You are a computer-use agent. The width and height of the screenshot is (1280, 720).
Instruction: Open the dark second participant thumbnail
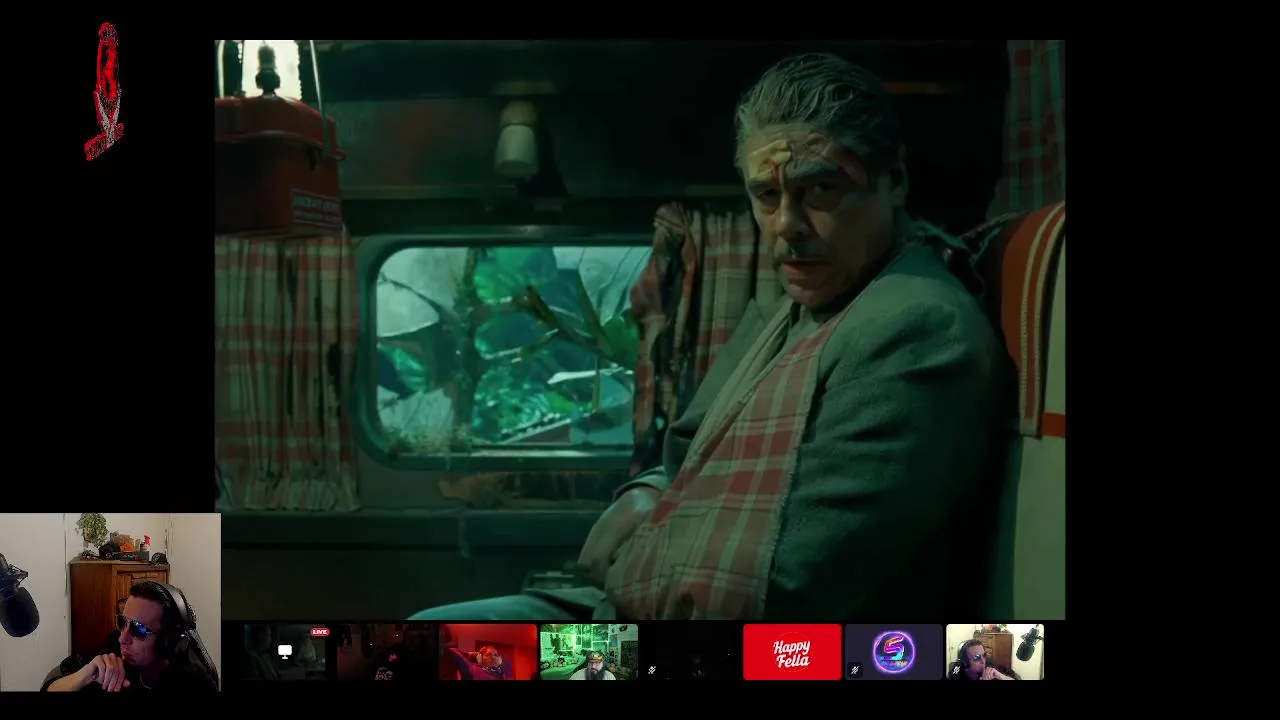tap(386, 652)
